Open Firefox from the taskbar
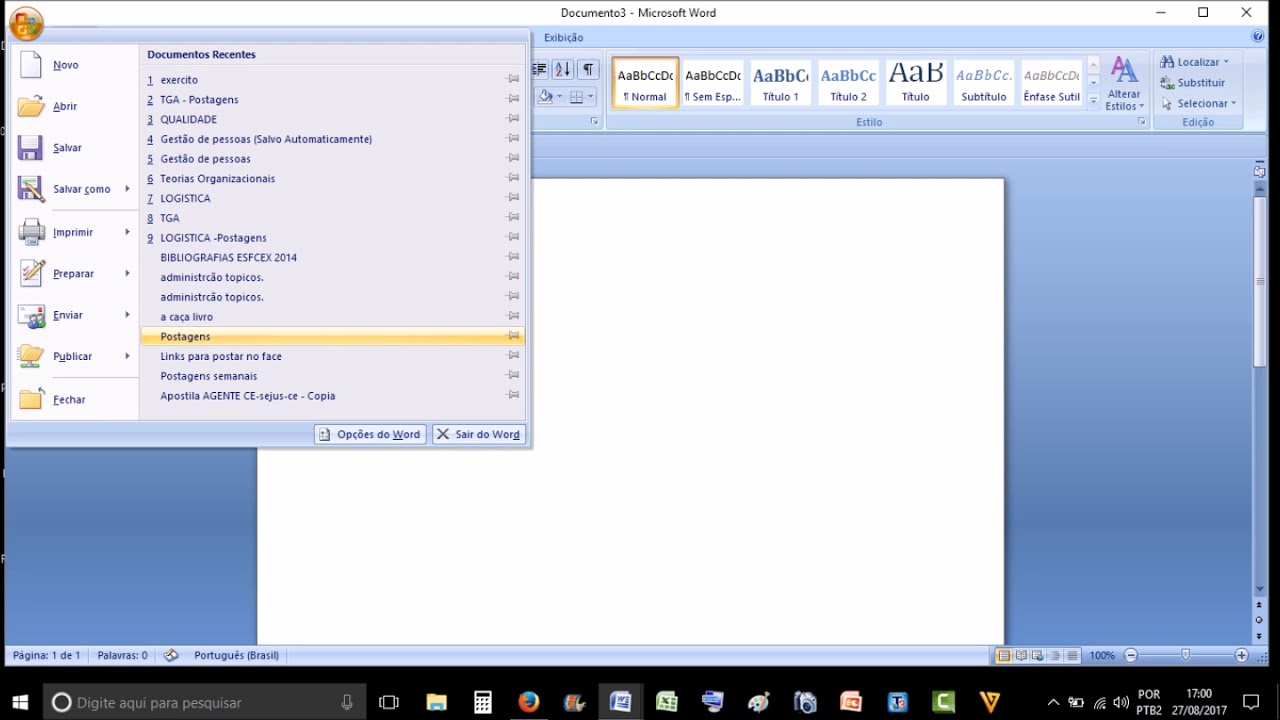Image resolution: width=1280 pixels, height=720 pixels. tap(529, 702)
